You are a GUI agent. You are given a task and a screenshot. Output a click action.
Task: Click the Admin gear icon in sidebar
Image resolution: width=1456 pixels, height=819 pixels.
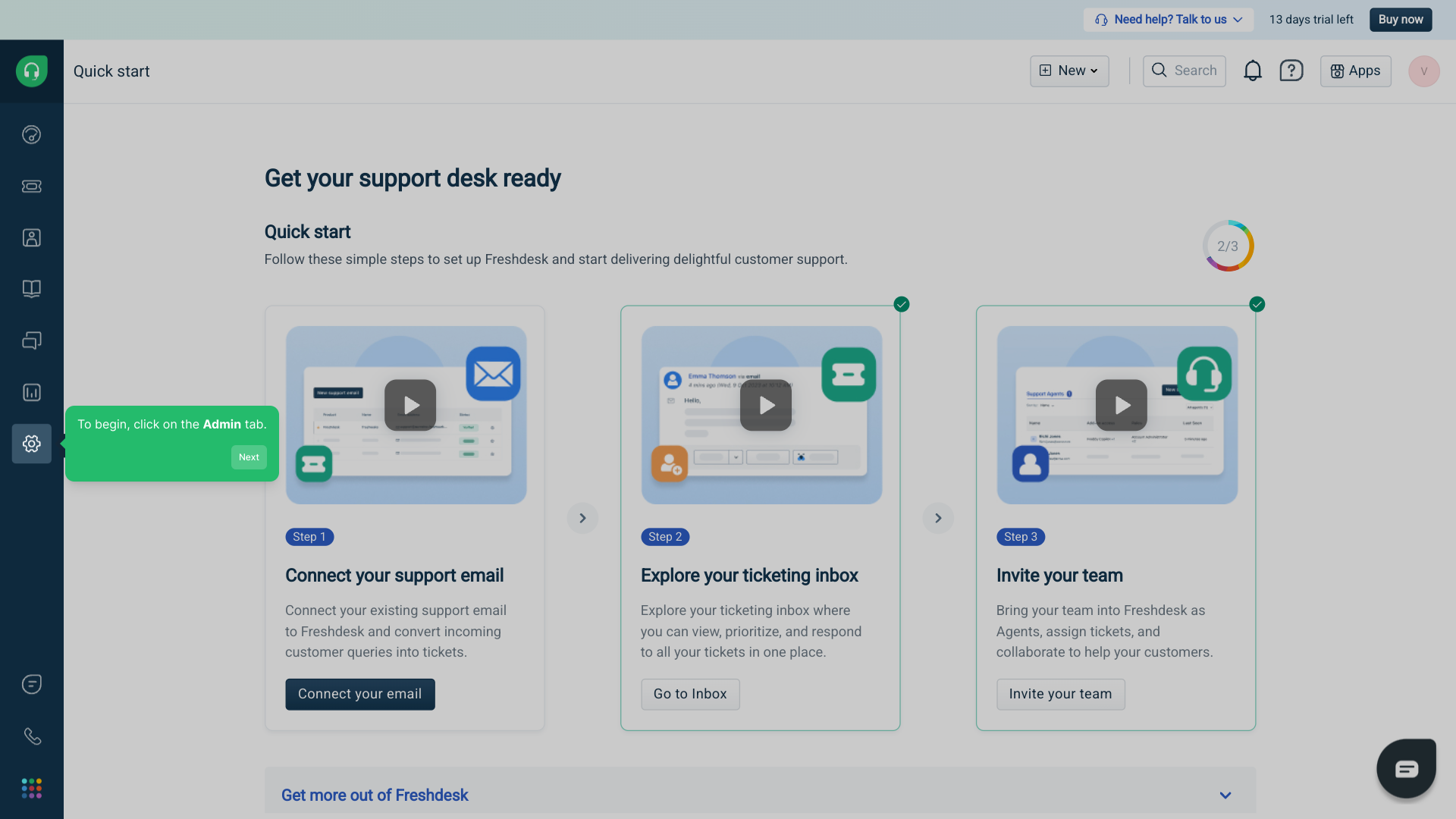31,444
